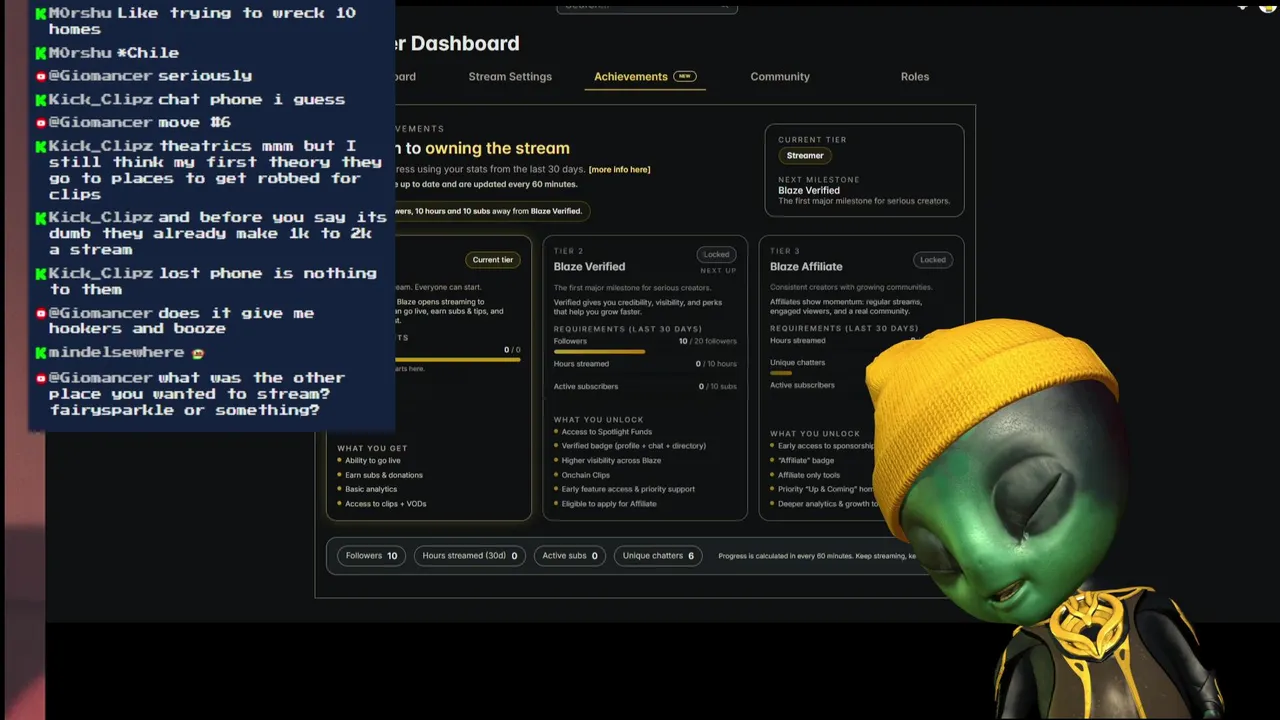Click the "NEXT UP" label on Blaze Verified
Image resolution: width=1280 pixels, height=720 pixels.
tap(719, 271)
